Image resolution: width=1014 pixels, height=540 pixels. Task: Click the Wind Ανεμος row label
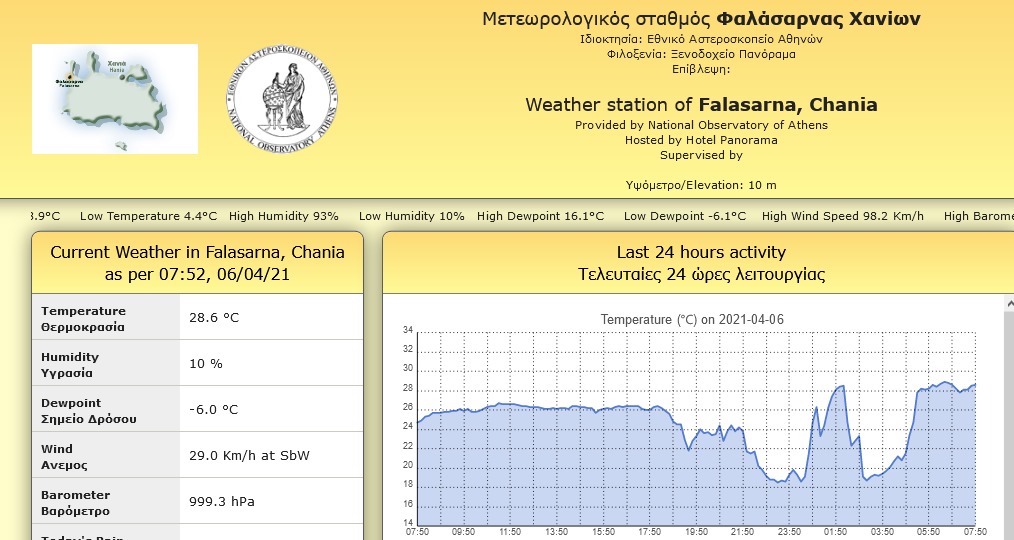coord(106,455)
